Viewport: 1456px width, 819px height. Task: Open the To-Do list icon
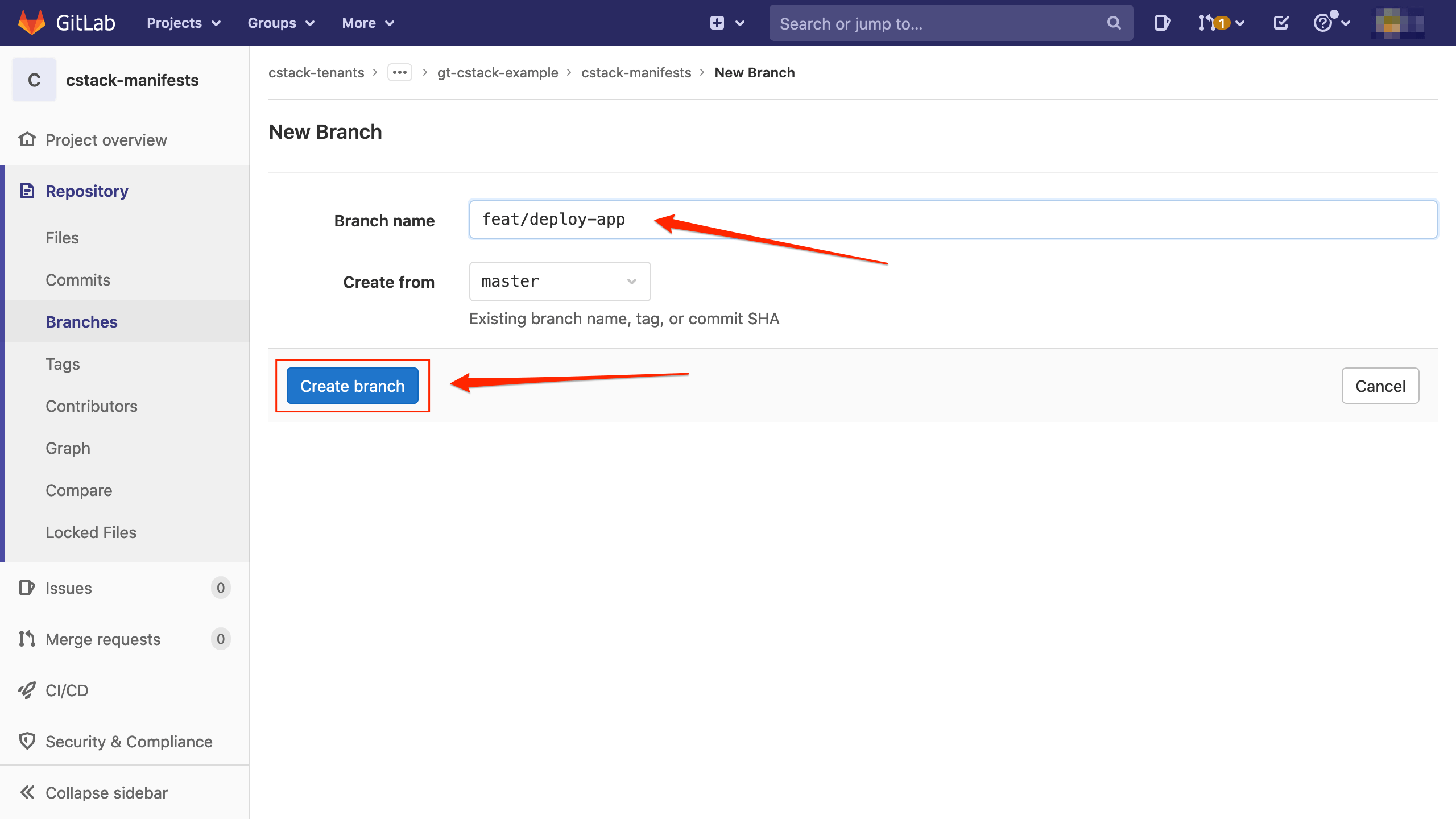click(1281, 23)
